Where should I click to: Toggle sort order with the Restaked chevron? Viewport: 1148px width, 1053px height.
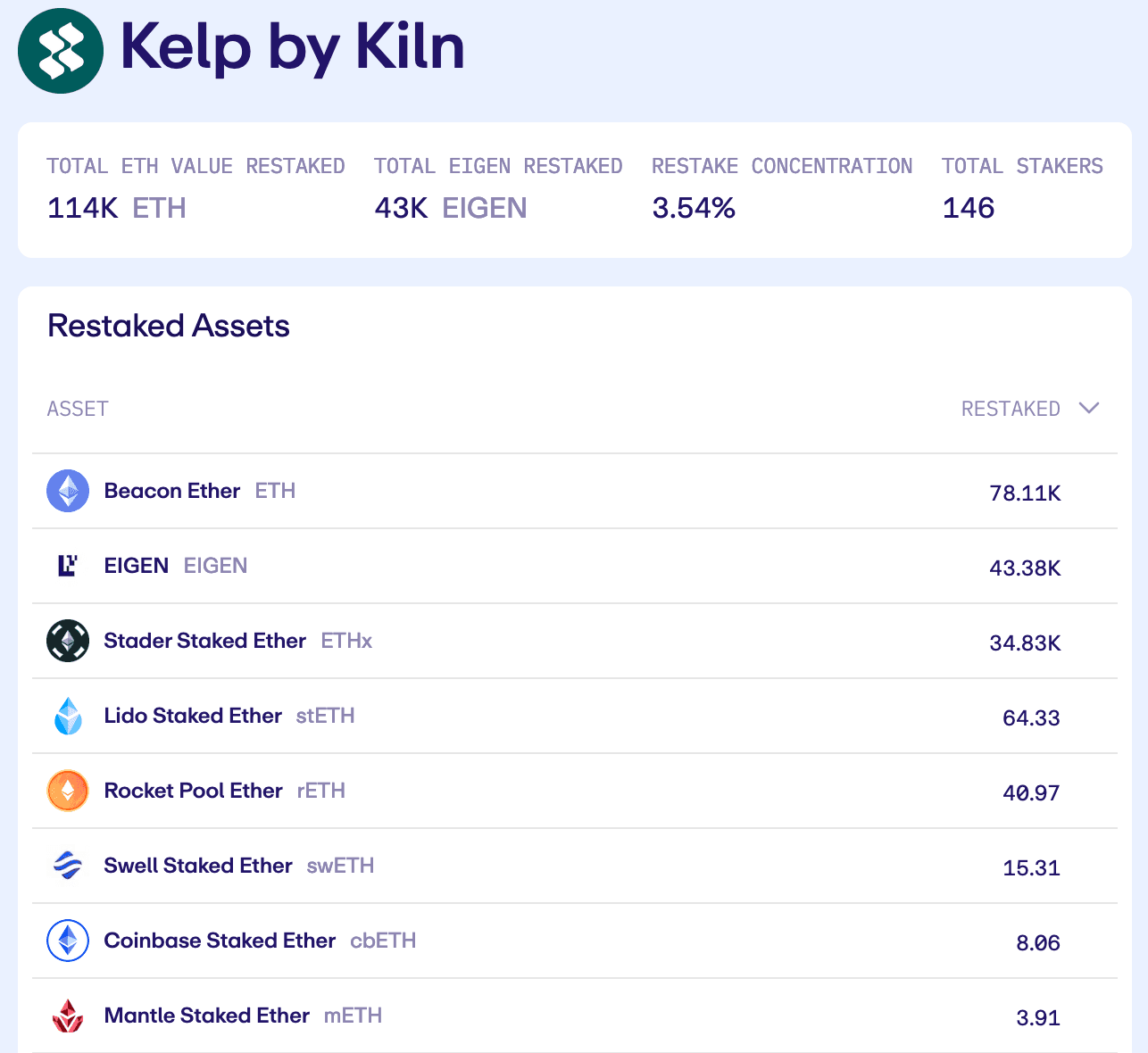click(1088, 409)
